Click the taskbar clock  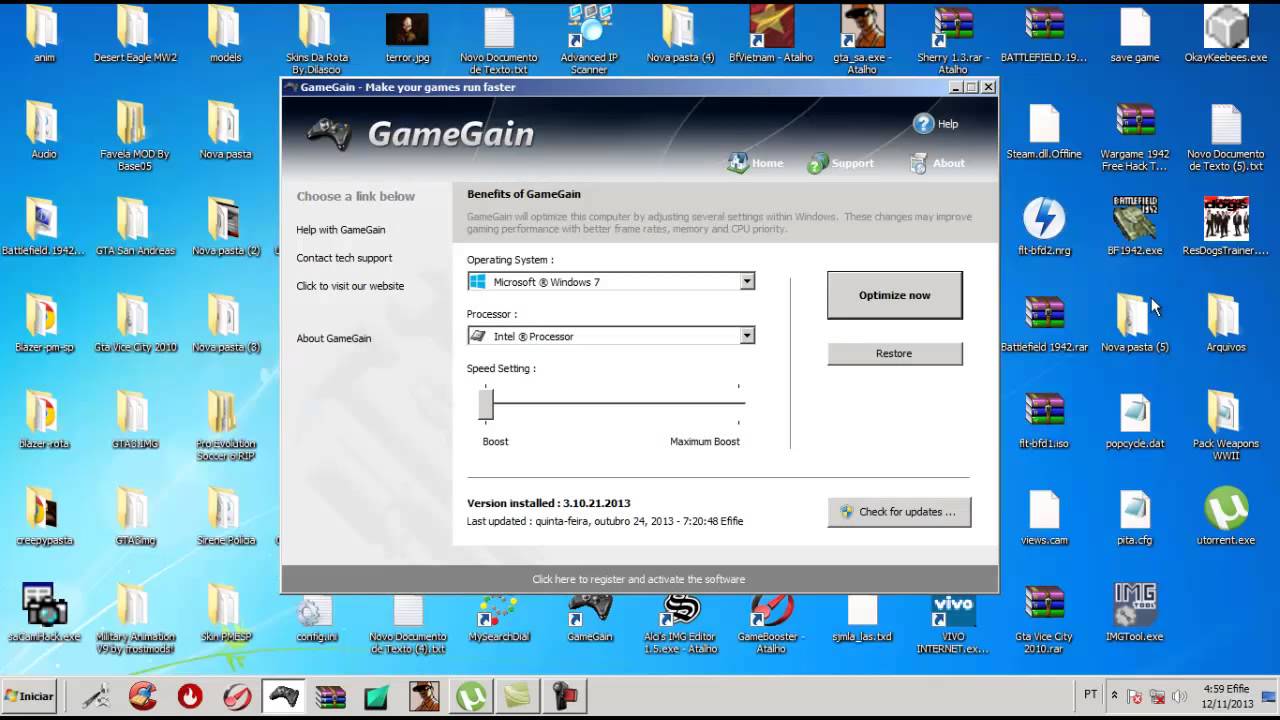1226,696
